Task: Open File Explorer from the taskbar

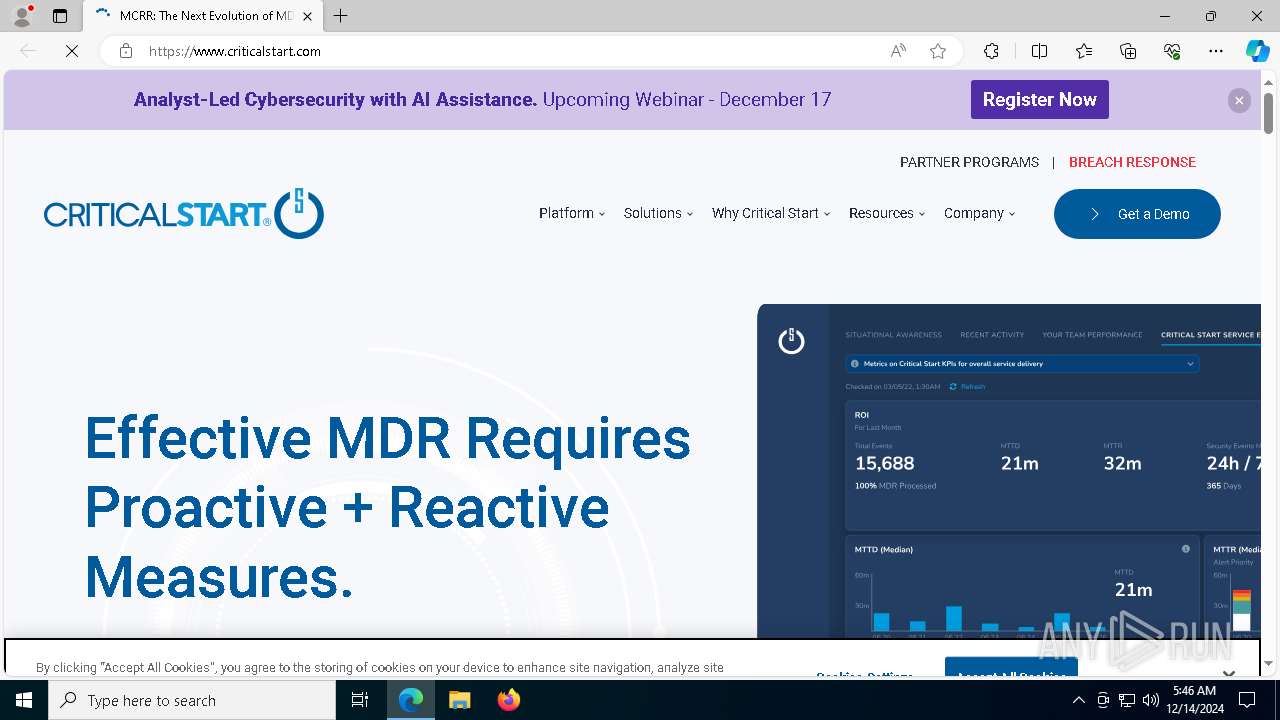Action: pyautogui.click(x=459, y=700)
